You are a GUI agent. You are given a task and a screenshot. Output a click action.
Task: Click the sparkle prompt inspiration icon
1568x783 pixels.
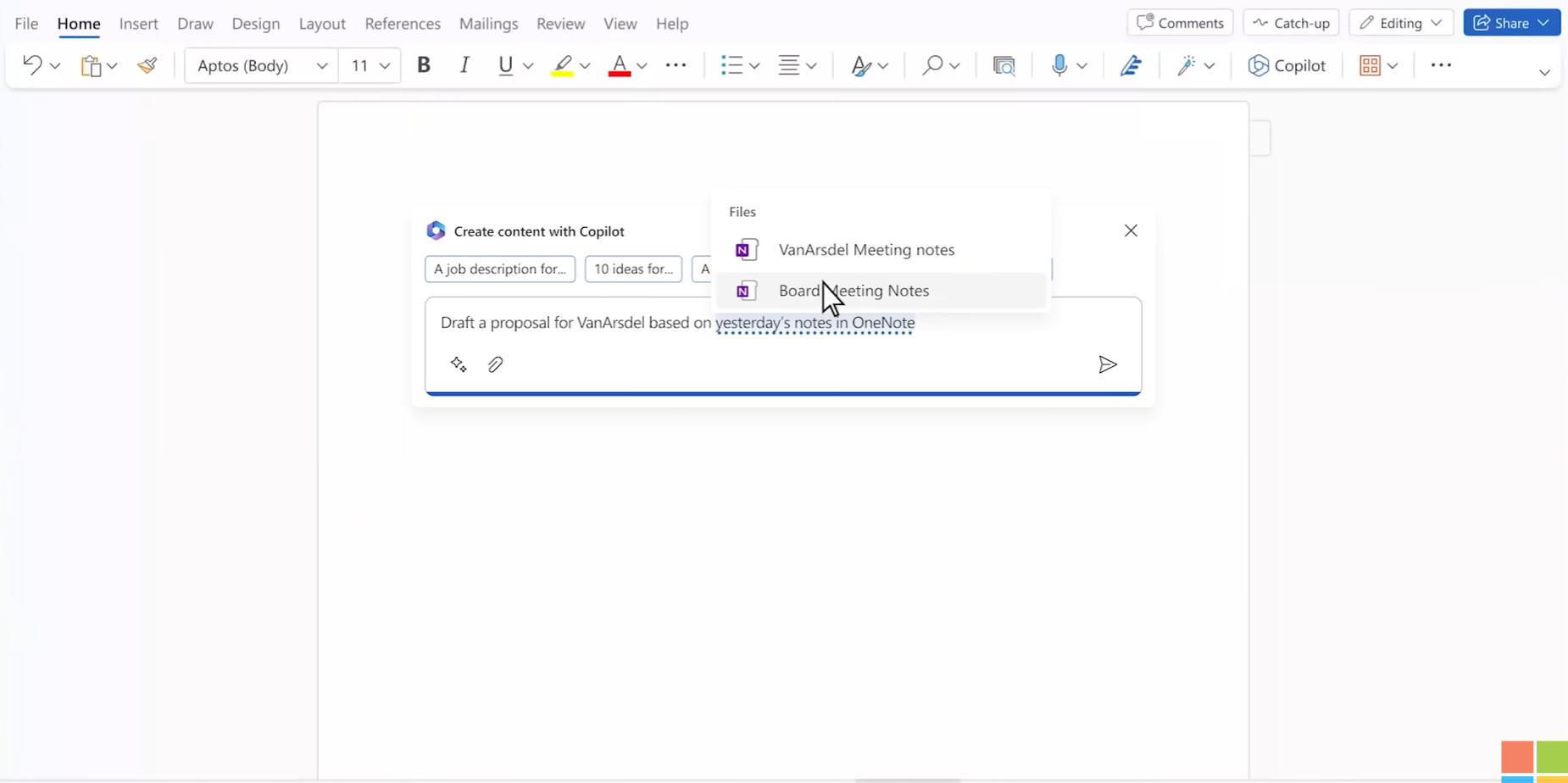pos(459,364)
